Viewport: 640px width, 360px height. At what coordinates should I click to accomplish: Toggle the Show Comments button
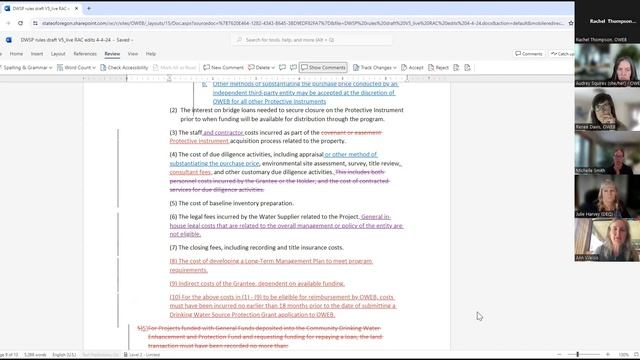[x=323, y=67]
